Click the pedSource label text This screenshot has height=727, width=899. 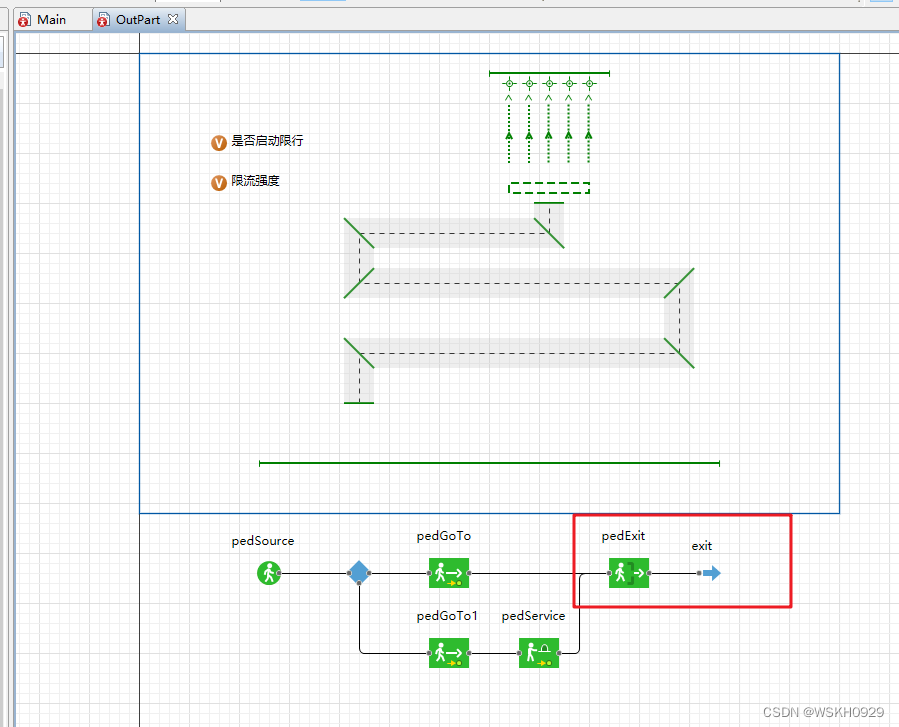[x=263, y=541]
